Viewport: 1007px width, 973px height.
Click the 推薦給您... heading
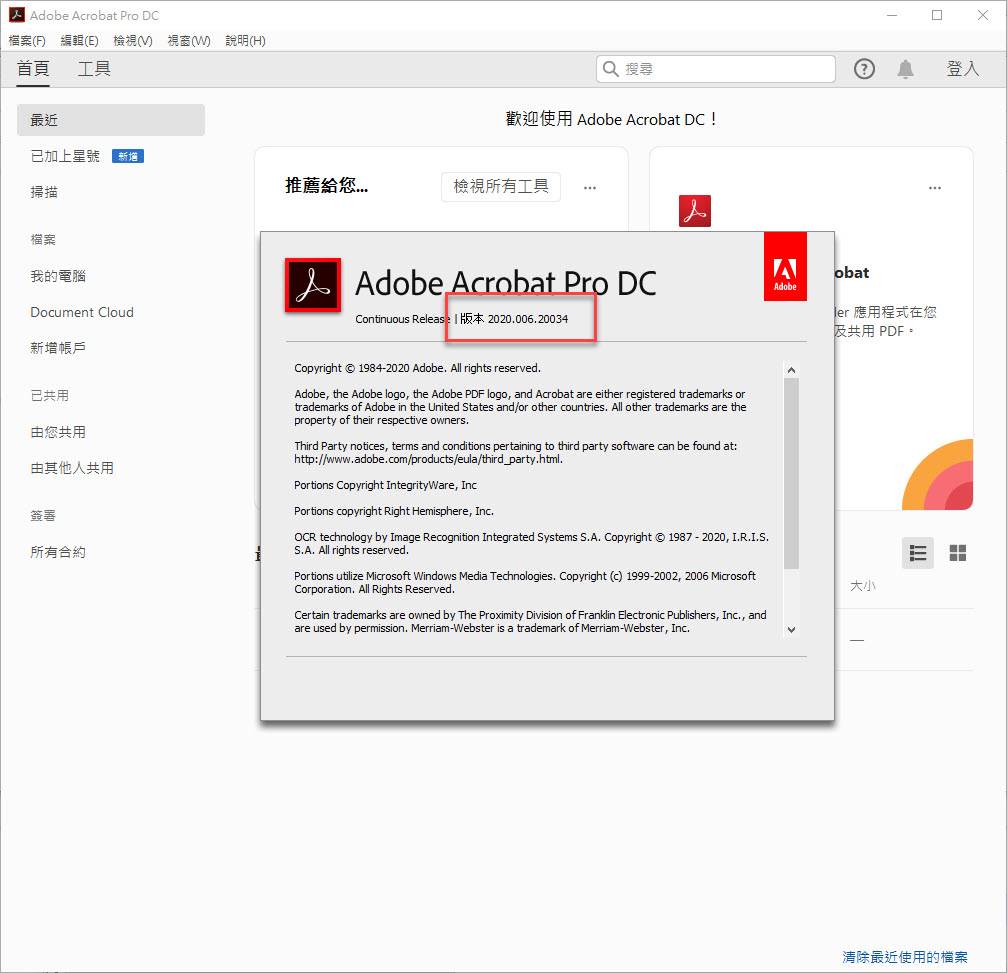(x=326, y=186)
